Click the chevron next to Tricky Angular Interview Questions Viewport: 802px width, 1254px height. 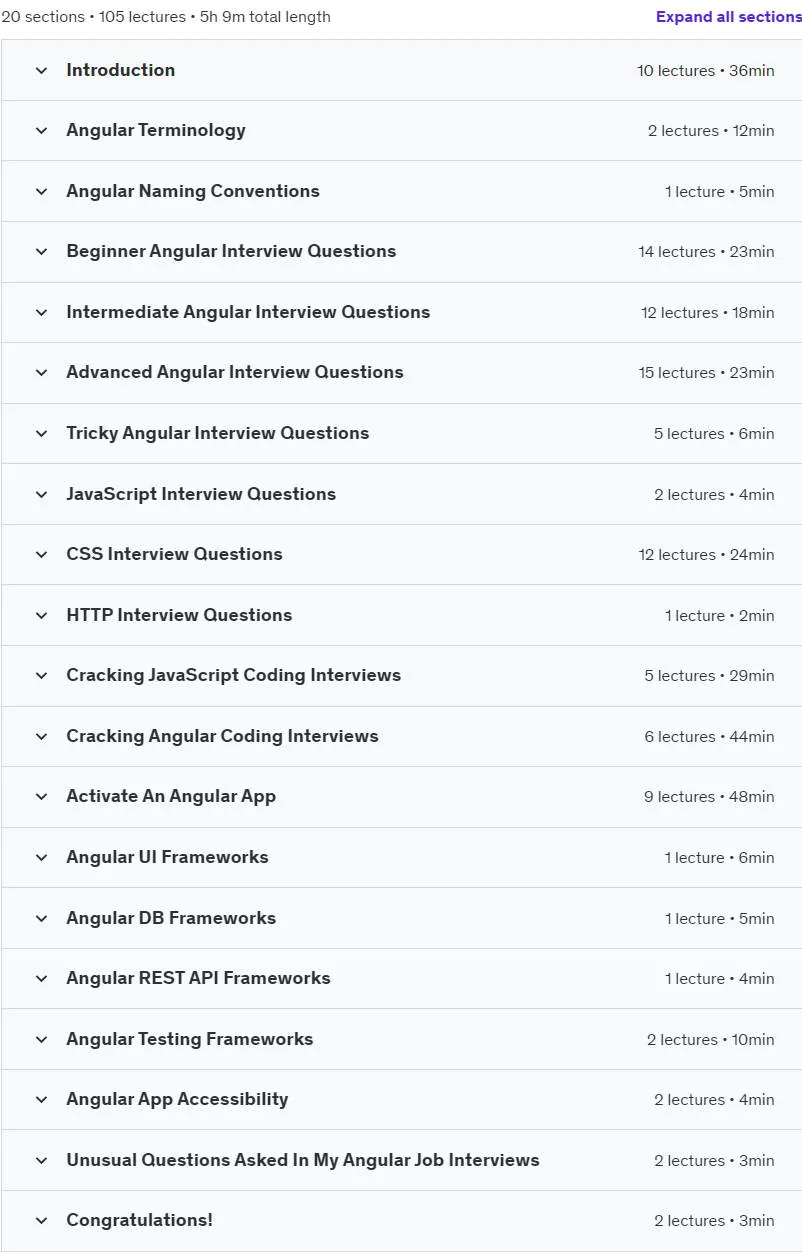(x=41, y=434)
